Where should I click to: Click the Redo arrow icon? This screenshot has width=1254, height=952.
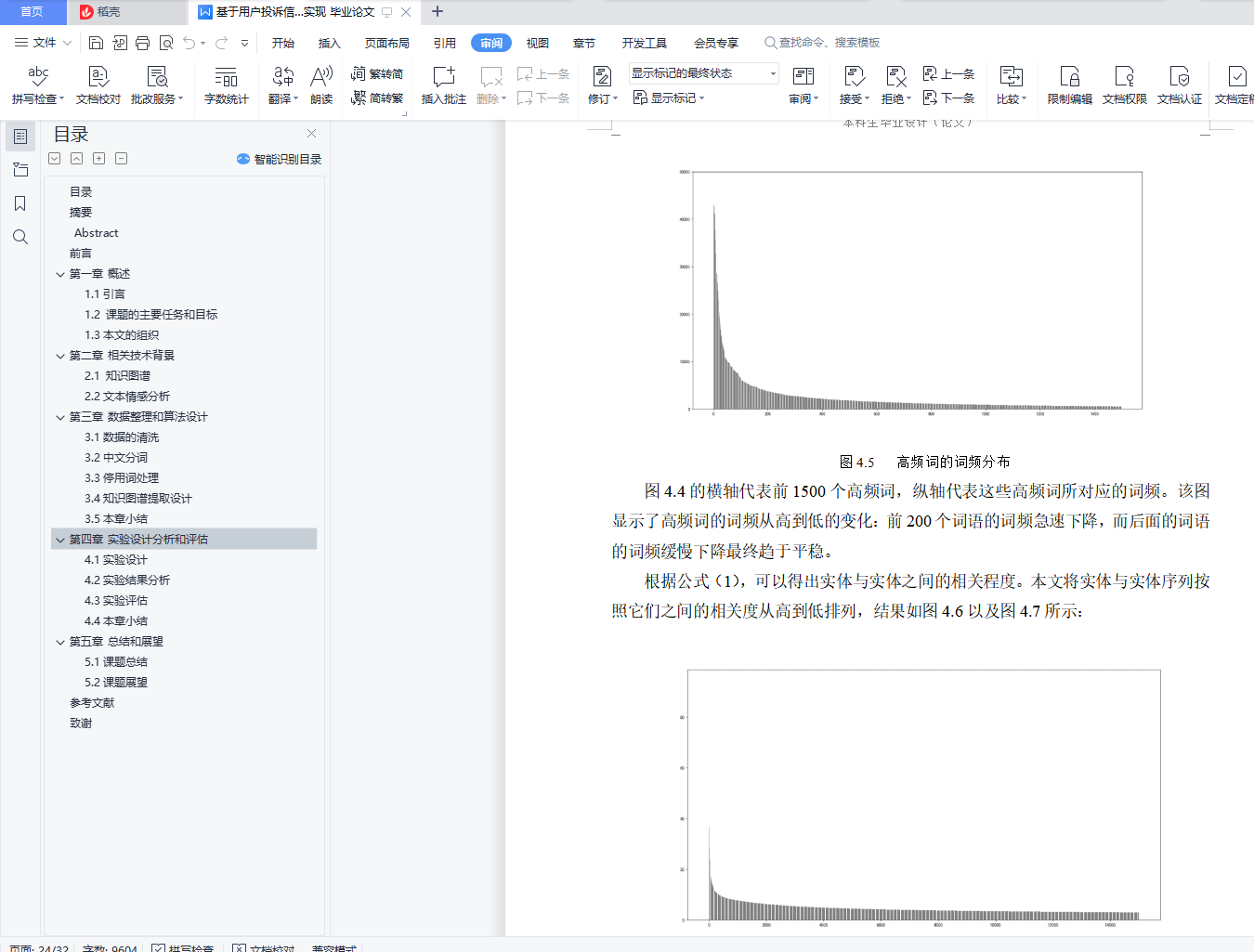click(x=221, y=43)
